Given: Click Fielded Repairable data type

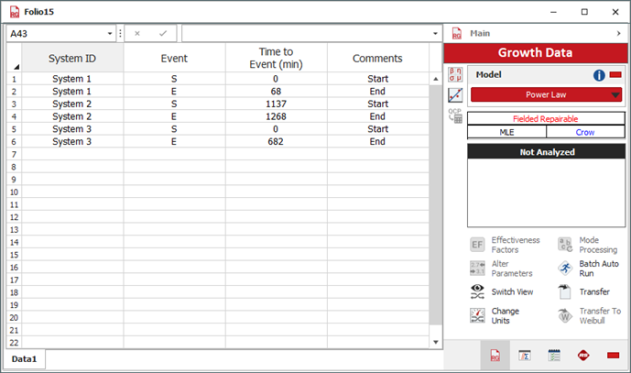Looking at the screenshot, I should point(546,119).
